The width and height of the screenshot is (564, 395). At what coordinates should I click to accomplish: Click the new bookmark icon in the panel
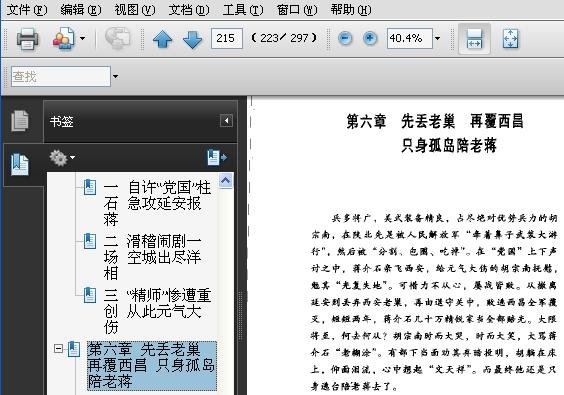point(217,158)
